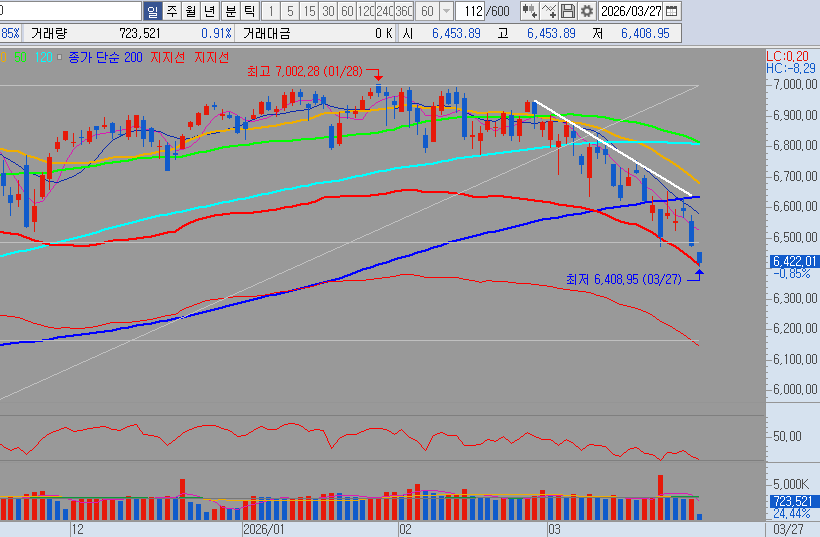This screenshot has height=537, width=820.
Task: Click the HC:-8.29 indicator text
Action: pos(791,68)
